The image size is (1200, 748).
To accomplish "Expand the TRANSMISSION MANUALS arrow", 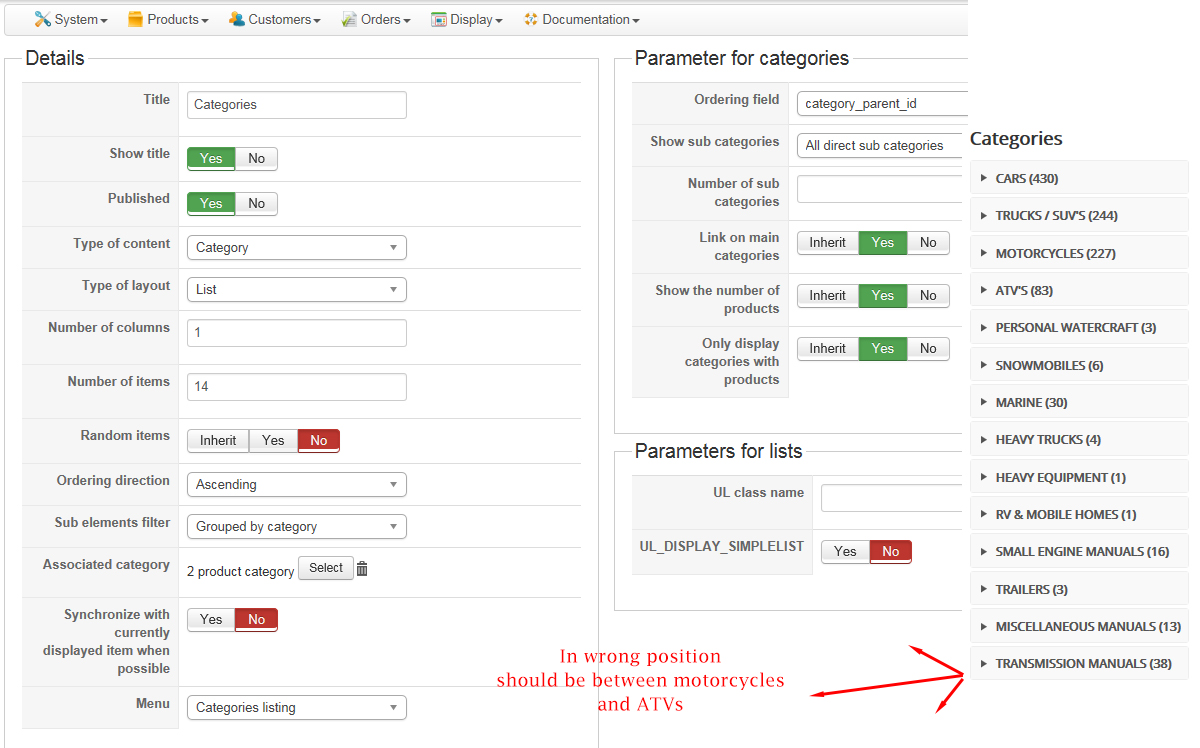I will point(983,664).
